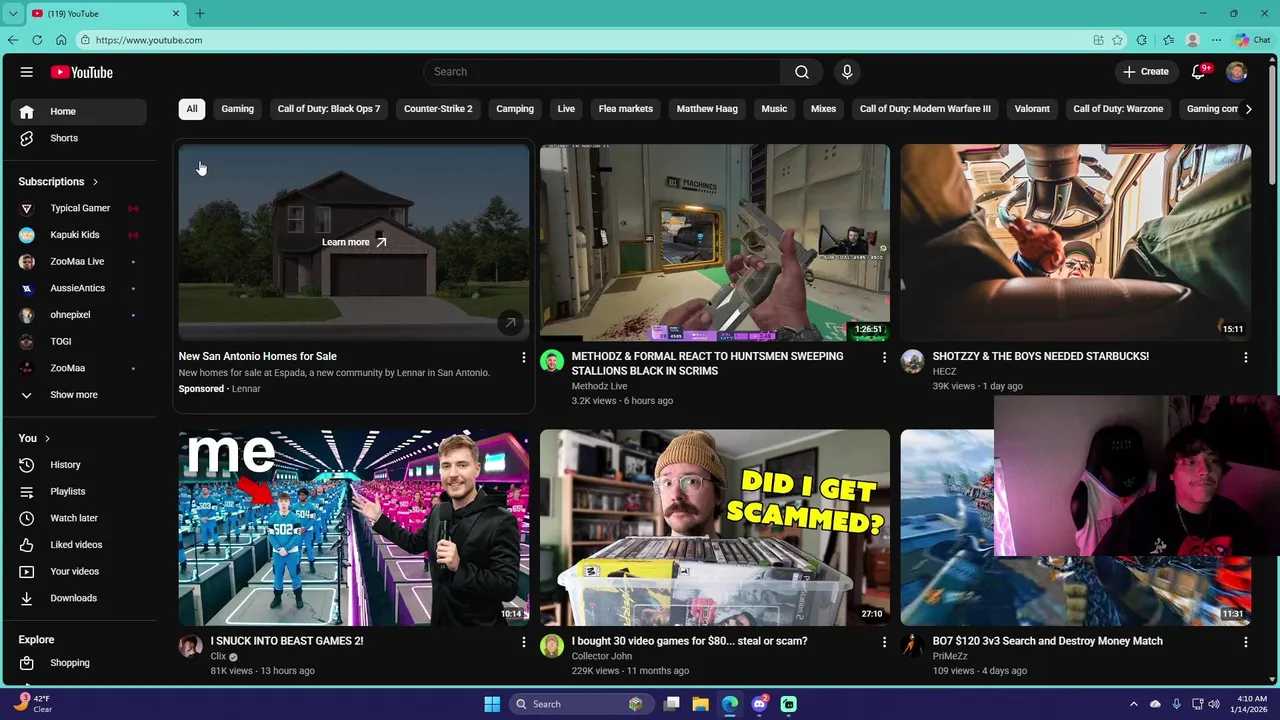Viewport: 1280px width, 720px height.
Task: Open the PriMeZz channel link
Action: pyautogui.click(x=949, y=656)
